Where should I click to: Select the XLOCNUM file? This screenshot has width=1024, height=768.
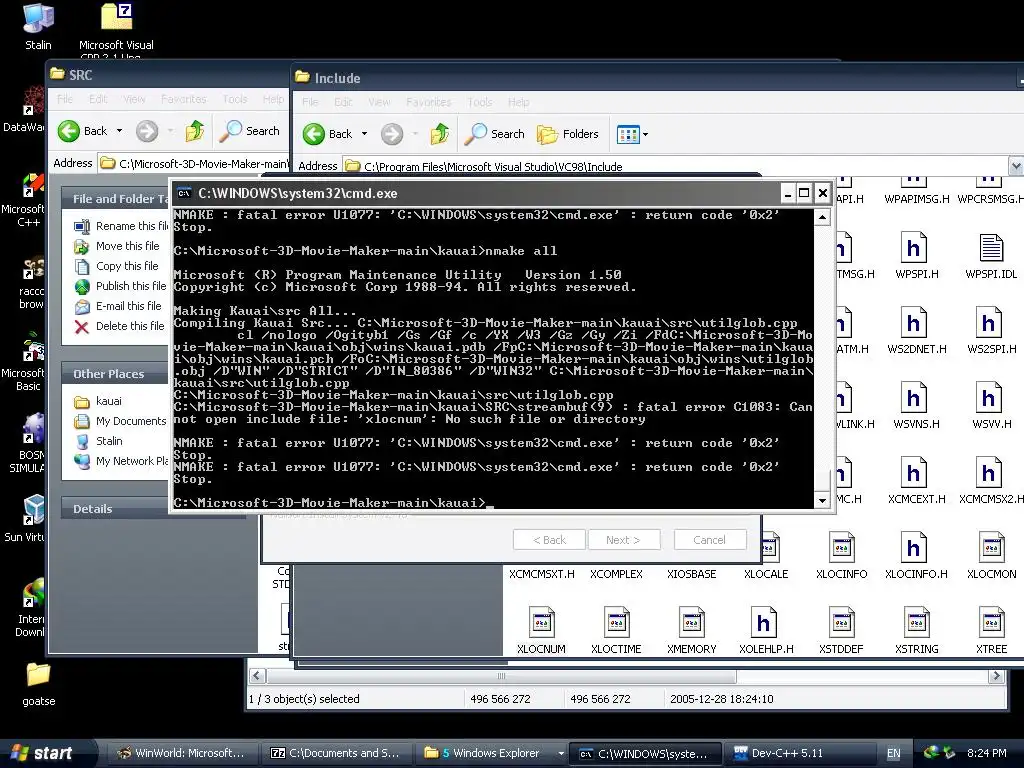541,632
